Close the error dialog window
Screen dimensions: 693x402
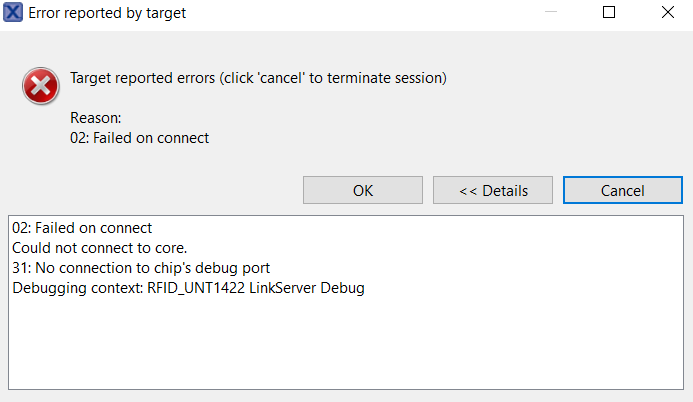tap(667, 14)
